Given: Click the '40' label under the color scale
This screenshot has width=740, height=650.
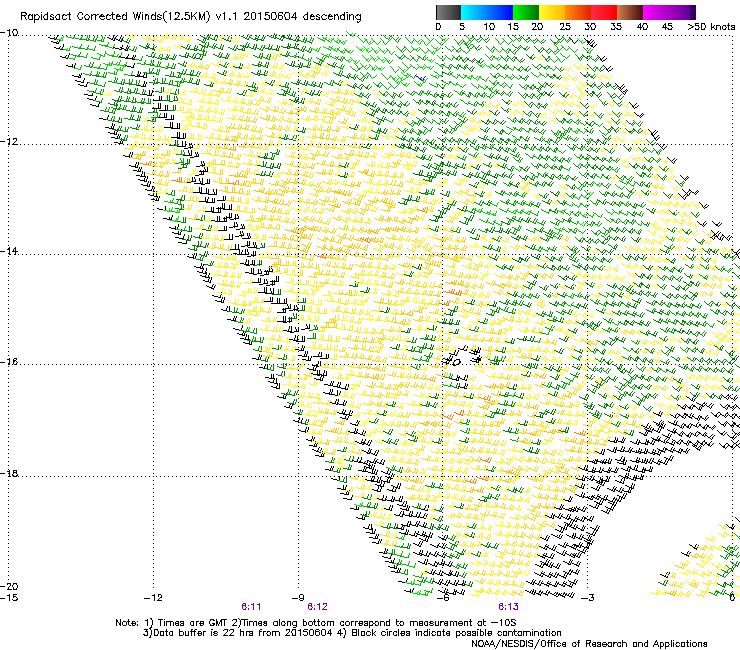Looking at the screenshot, I should [642, 27].
